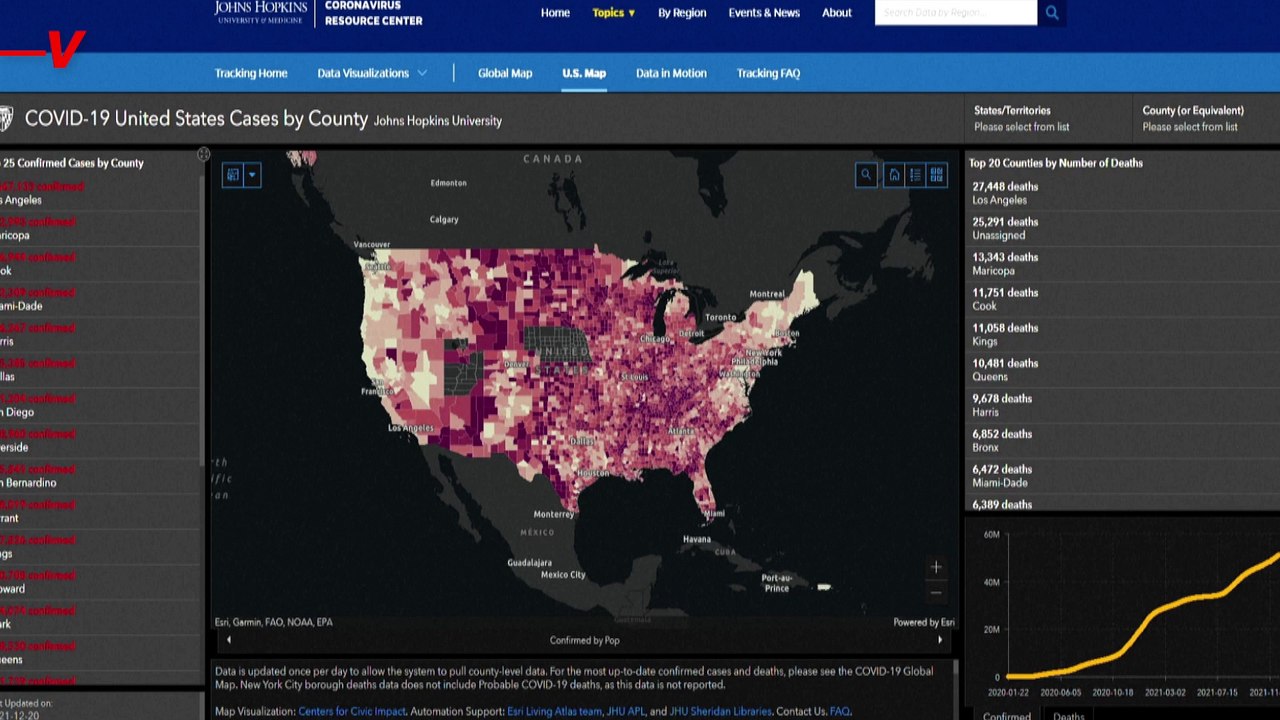Open the basemap gallery grid icon
The image size is (1280, 720).
pos(936,175)
